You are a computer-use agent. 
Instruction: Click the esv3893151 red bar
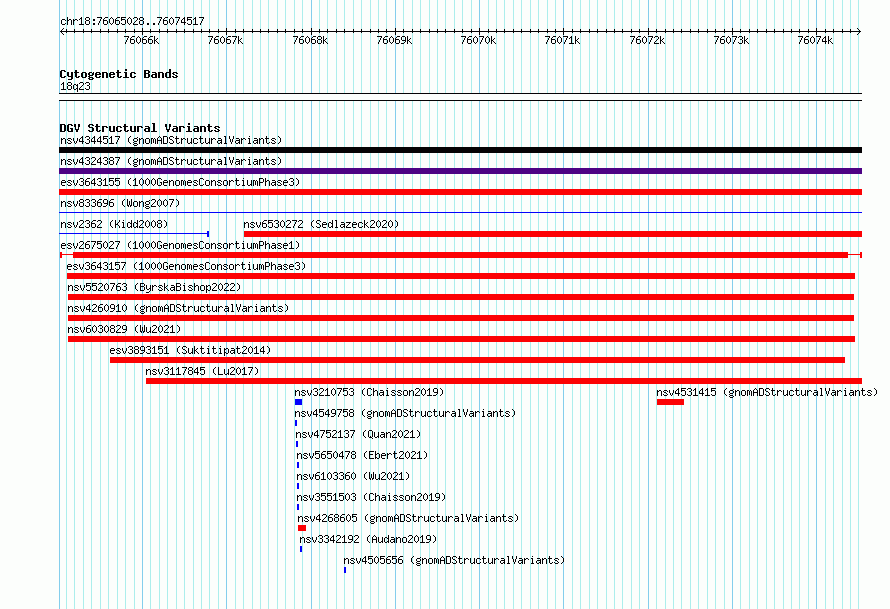(x=477, y=360)
